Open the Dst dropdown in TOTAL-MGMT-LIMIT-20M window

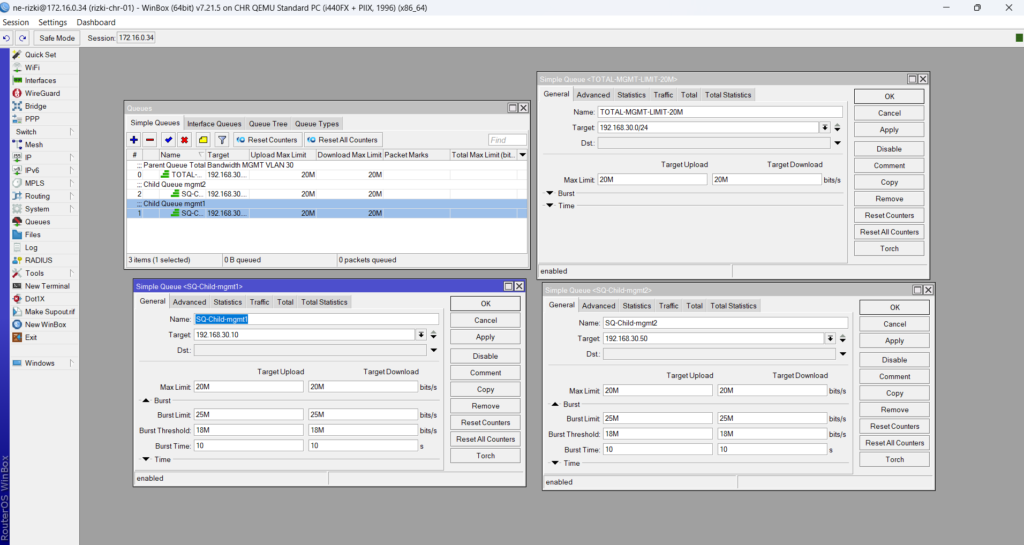[x=837, y=143]
